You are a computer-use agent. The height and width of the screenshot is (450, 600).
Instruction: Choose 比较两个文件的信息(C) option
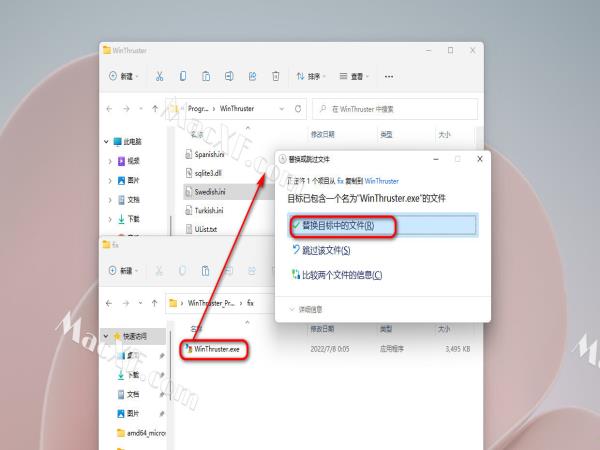click(337, 275)
